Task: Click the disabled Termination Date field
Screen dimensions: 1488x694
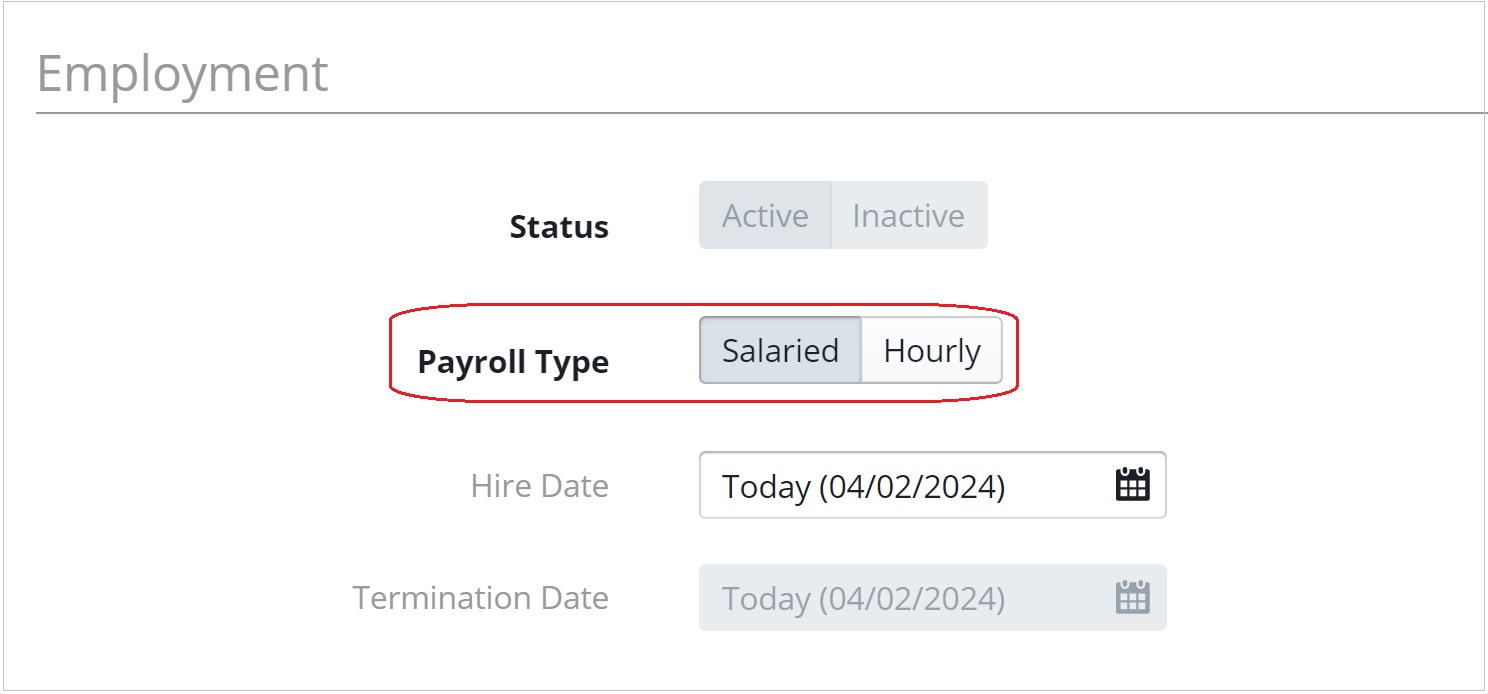Action: 932,597
